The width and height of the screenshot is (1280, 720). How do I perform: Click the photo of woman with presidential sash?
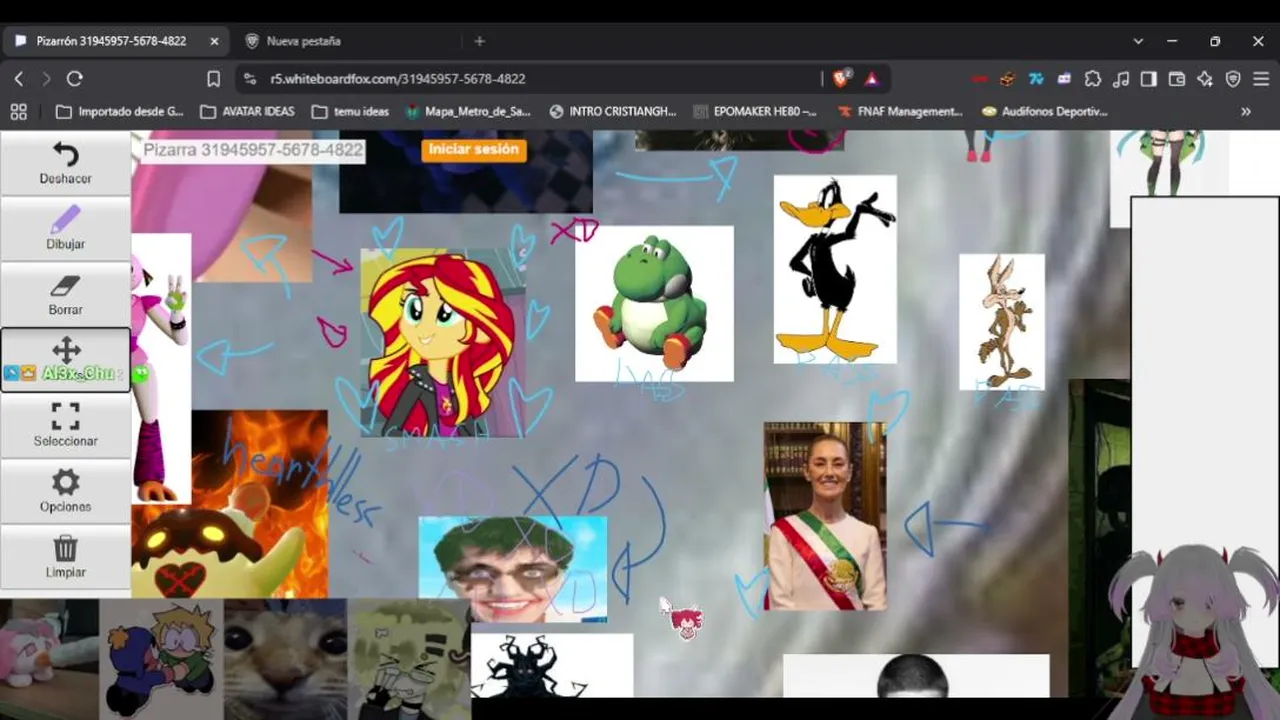(825, 516)
